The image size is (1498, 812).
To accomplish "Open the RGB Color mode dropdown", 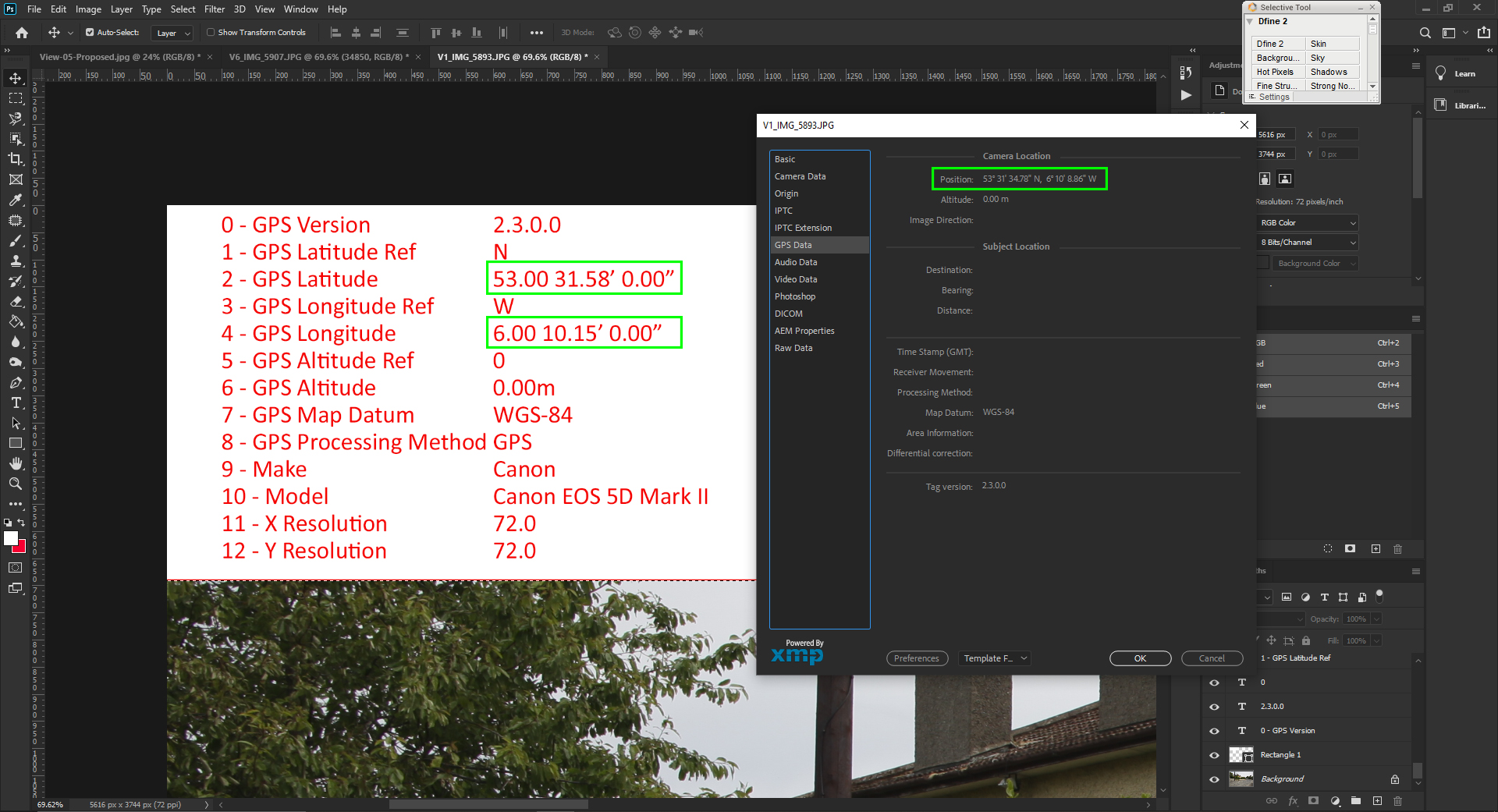I will [1308, 223].
